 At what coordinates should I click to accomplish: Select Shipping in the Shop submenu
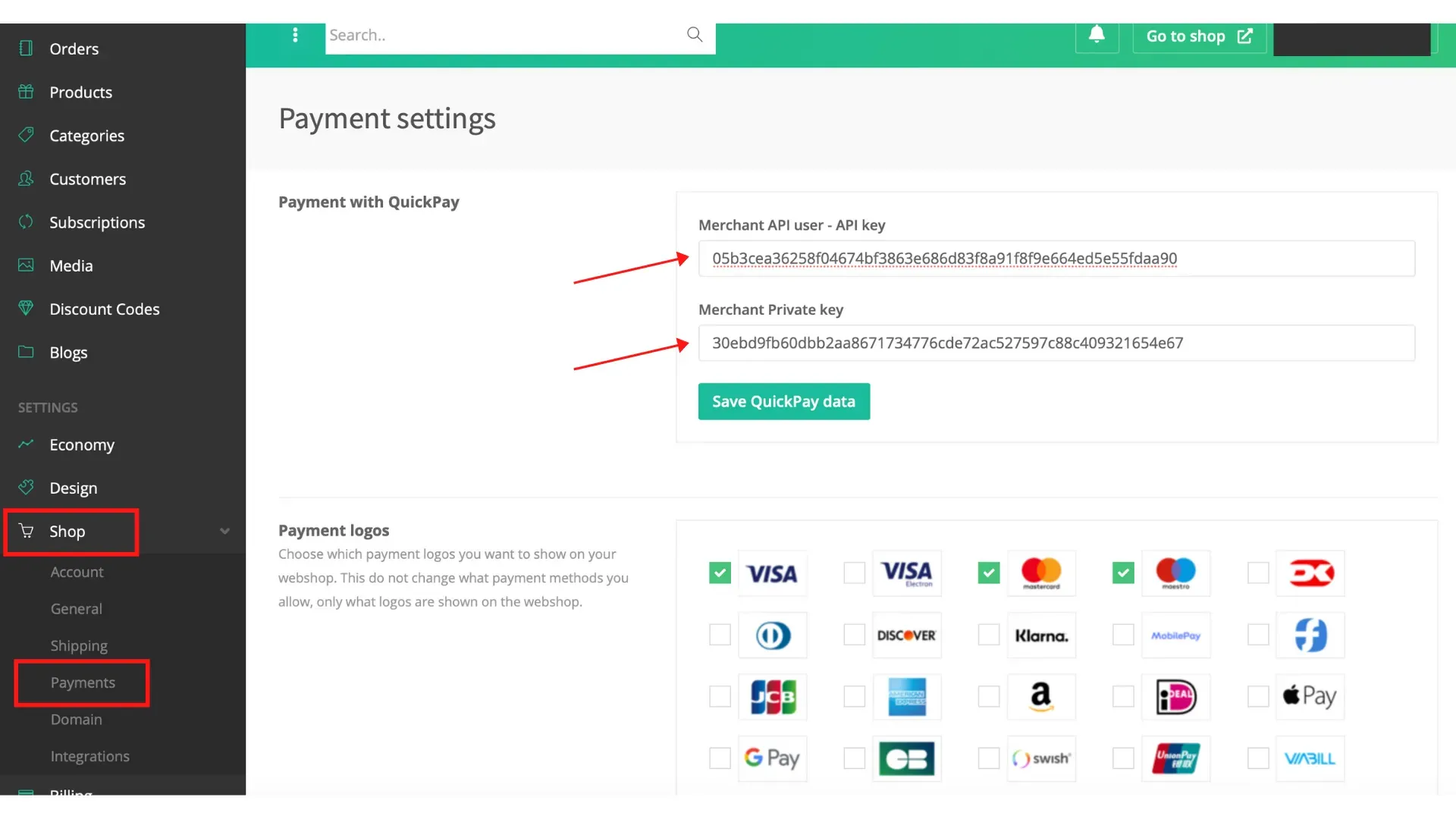pos(79,645)
